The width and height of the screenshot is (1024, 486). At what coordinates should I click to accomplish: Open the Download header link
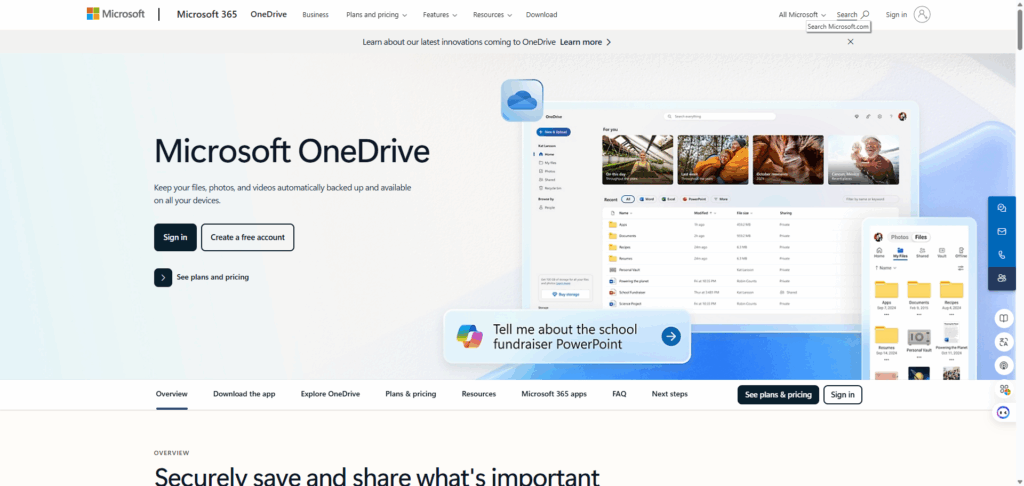(x=541, y=14)
